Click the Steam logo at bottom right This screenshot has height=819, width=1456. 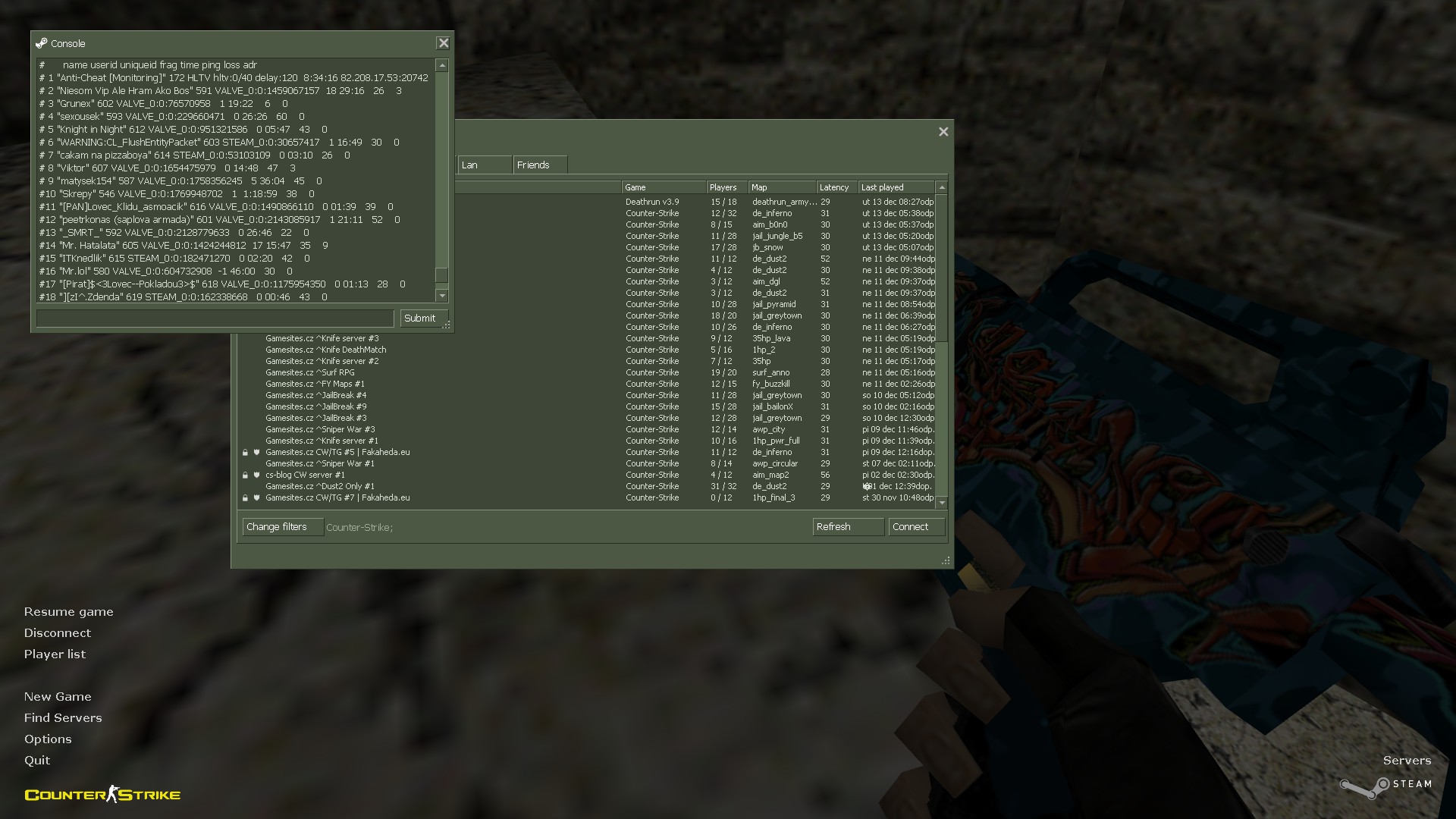1385,786
